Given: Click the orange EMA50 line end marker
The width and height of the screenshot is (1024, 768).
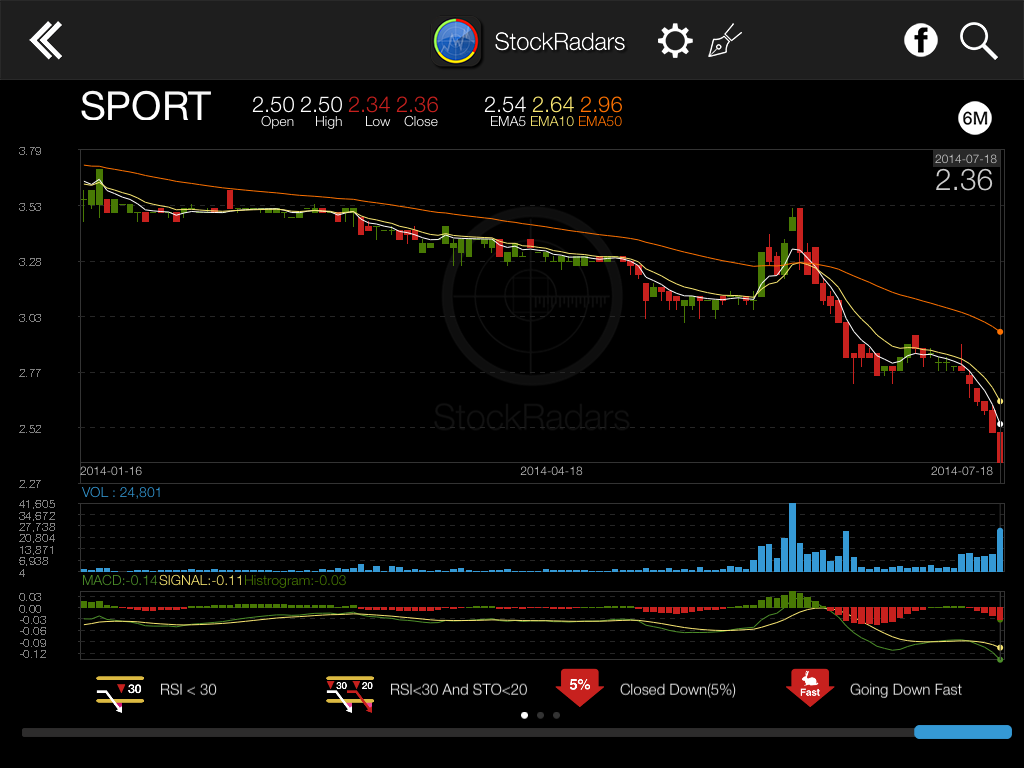Looking at the screenshot, I should coord(1000,332).
